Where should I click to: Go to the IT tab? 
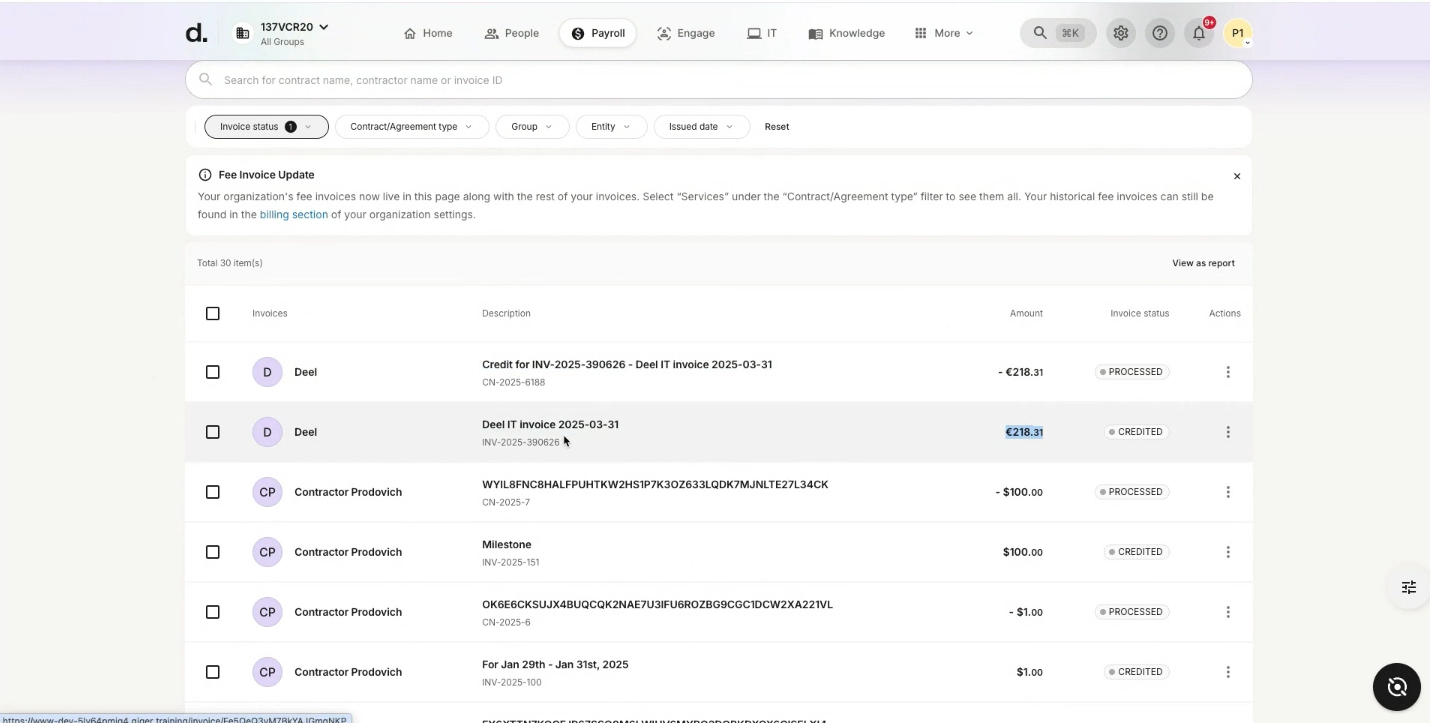[762, 33]
